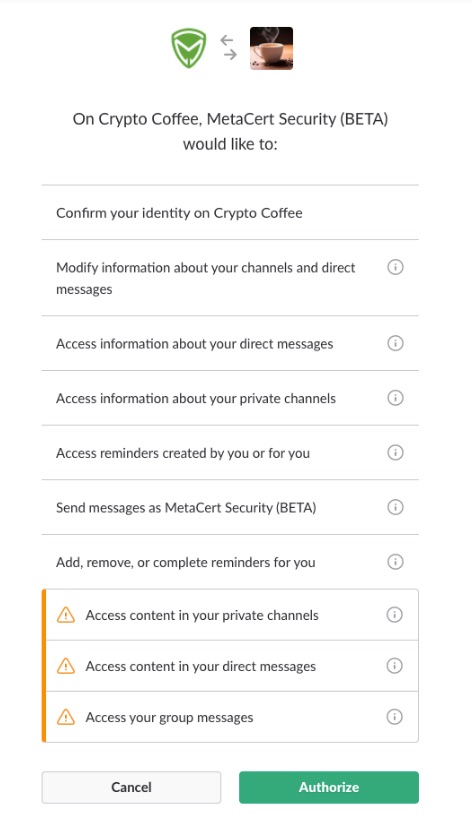Show info for Access content in private channels
Viewport: 473px width, 834px height.
394,615
